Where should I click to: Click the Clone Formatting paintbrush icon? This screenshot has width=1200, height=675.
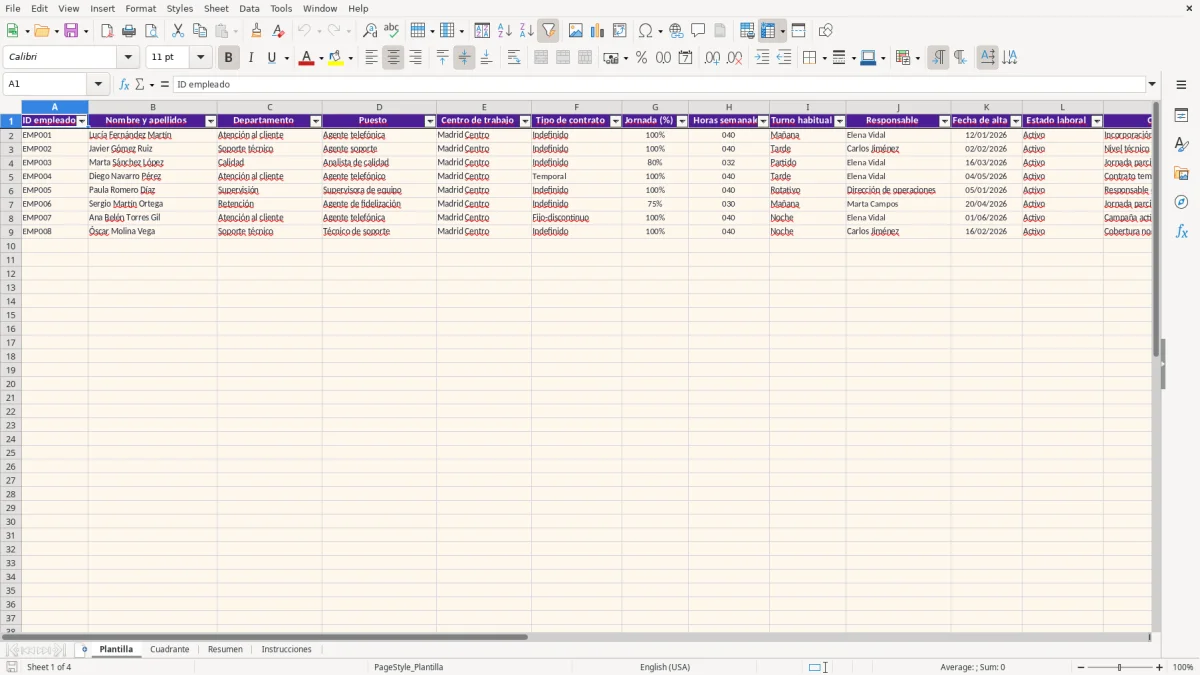pos(257,31)
